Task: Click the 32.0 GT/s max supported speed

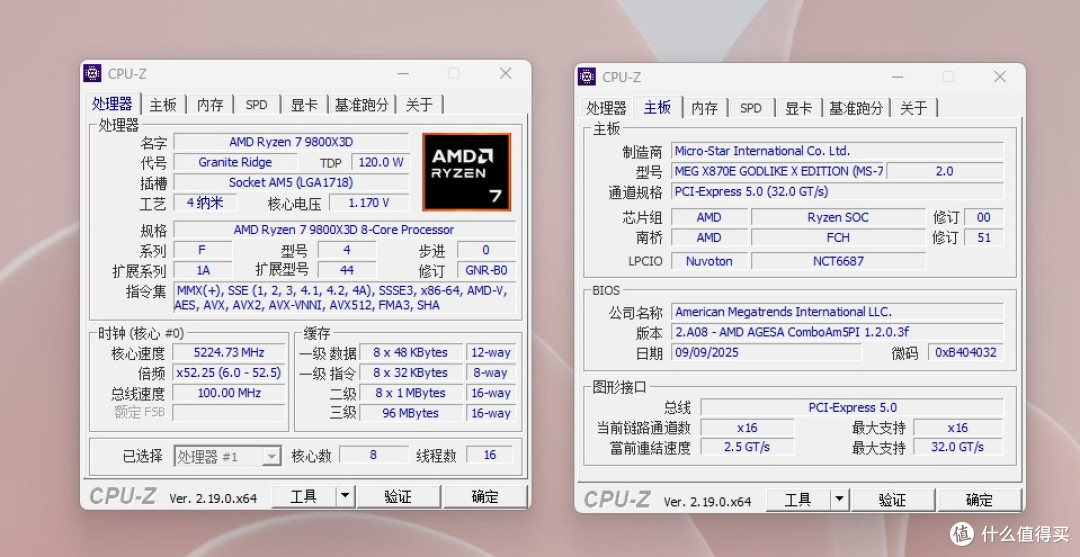Action: (958, 447)
